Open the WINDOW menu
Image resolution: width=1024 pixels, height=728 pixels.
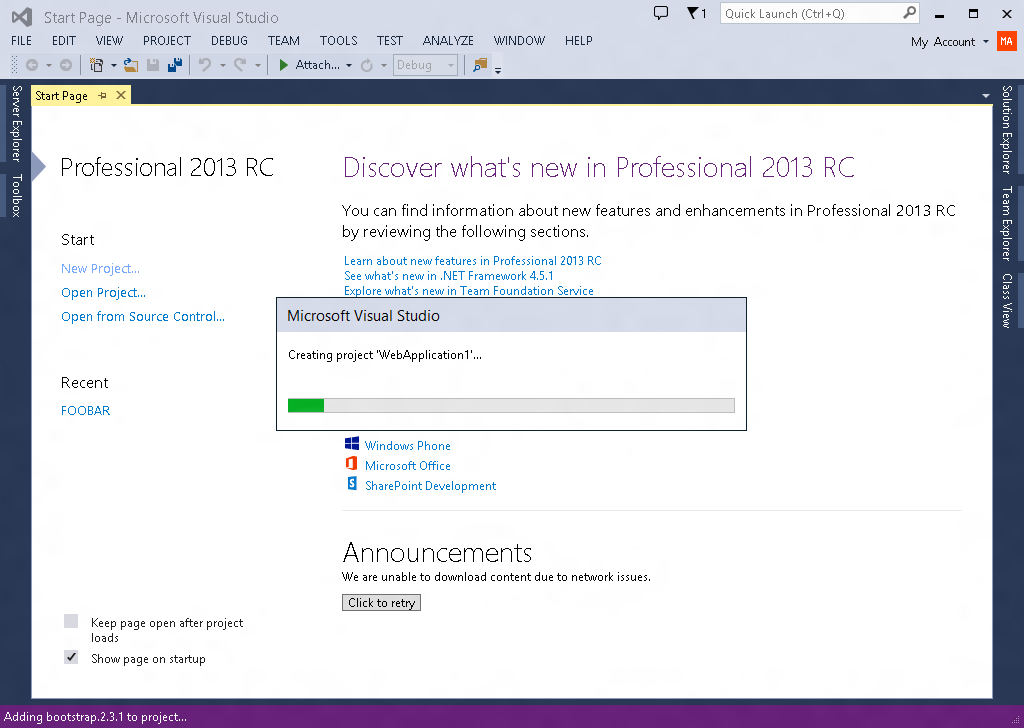click(x=519, y=40)
